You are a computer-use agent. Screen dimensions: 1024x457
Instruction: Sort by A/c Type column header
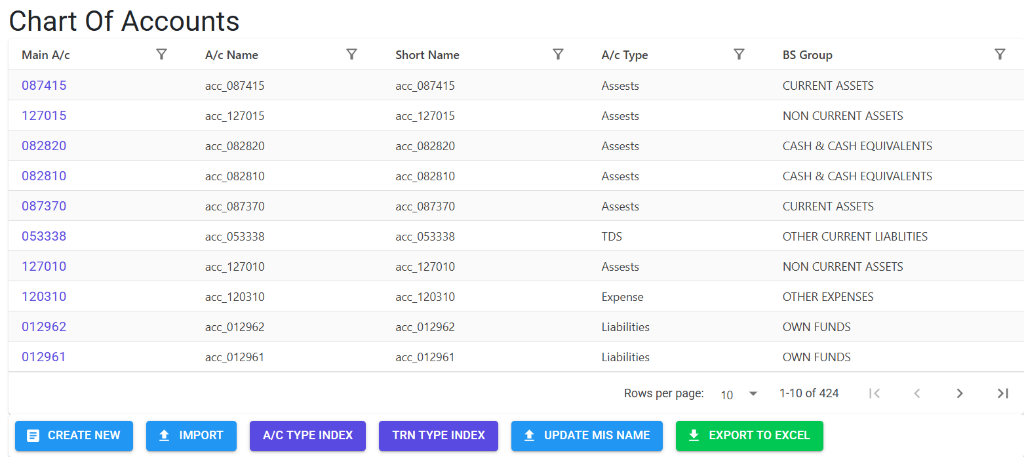[624, 55]
